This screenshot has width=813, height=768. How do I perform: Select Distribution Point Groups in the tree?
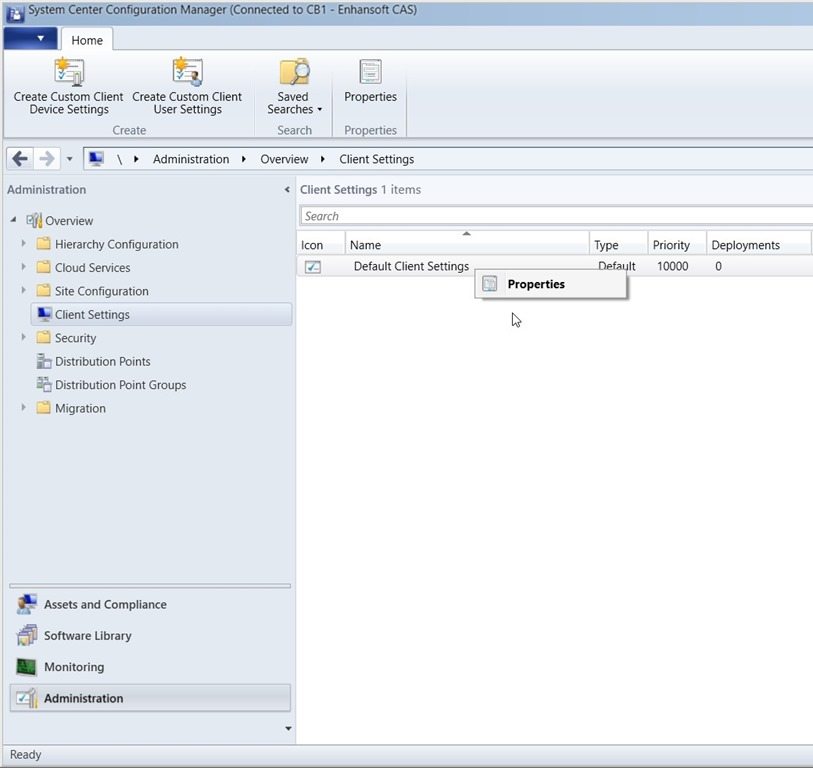coord(120,385)
